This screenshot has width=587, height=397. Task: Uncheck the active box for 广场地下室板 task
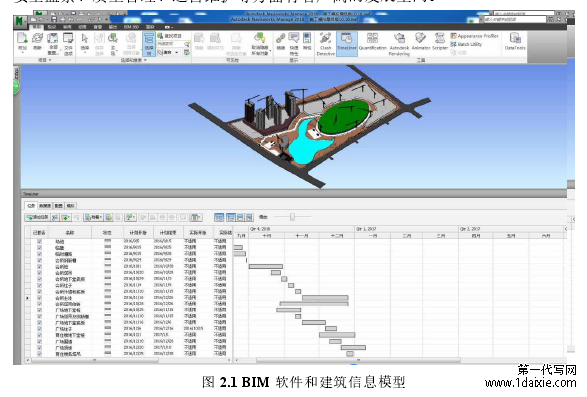(x=40, y=310)
